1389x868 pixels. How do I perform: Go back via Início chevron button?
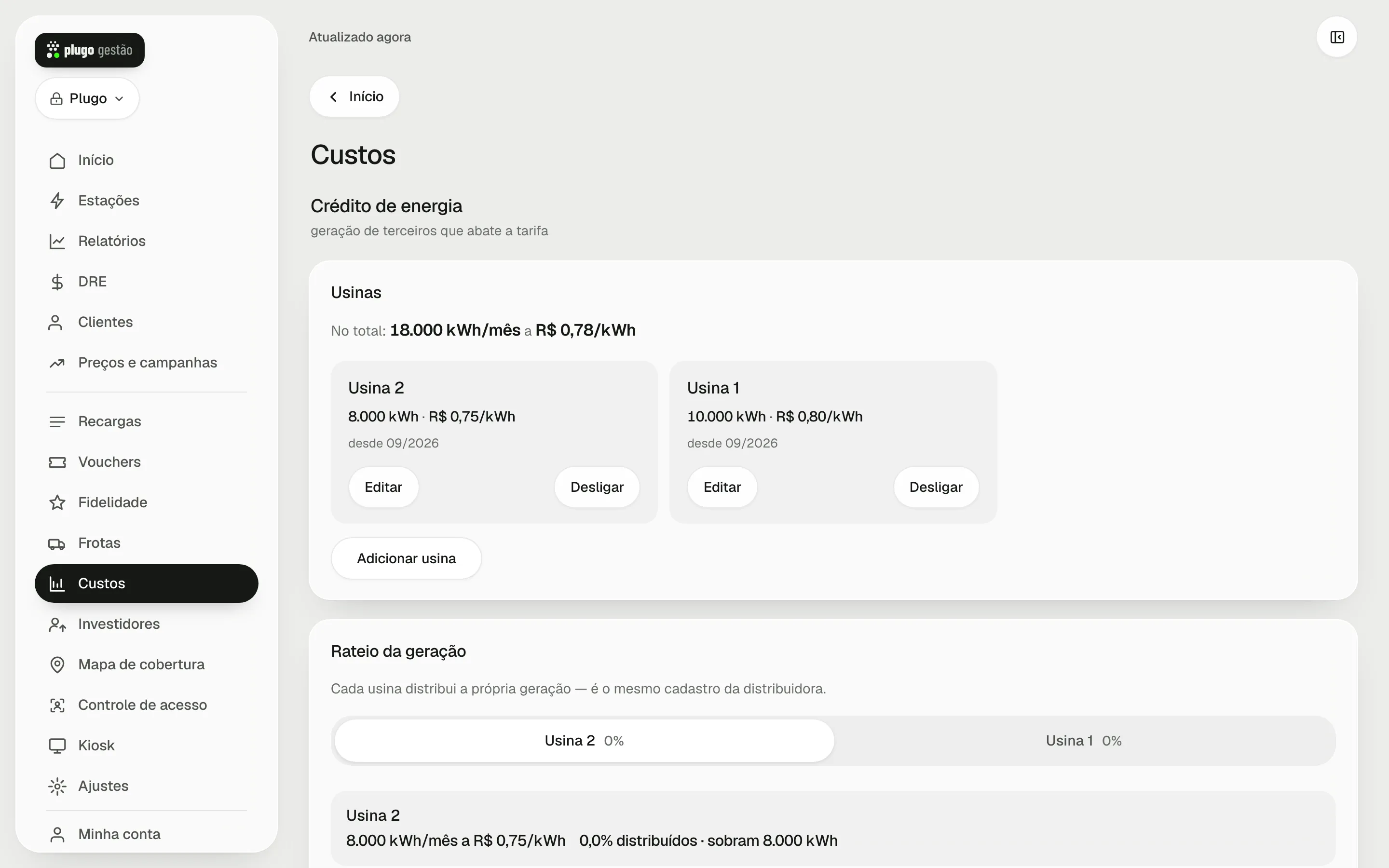[x=354, y=96]
